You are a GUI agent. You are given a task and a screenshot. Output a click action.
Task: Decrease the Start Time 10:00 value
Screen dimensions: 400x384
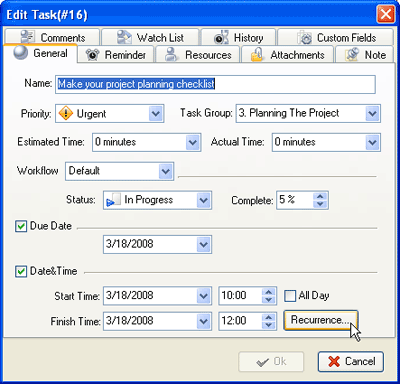[x=269, y=300]
